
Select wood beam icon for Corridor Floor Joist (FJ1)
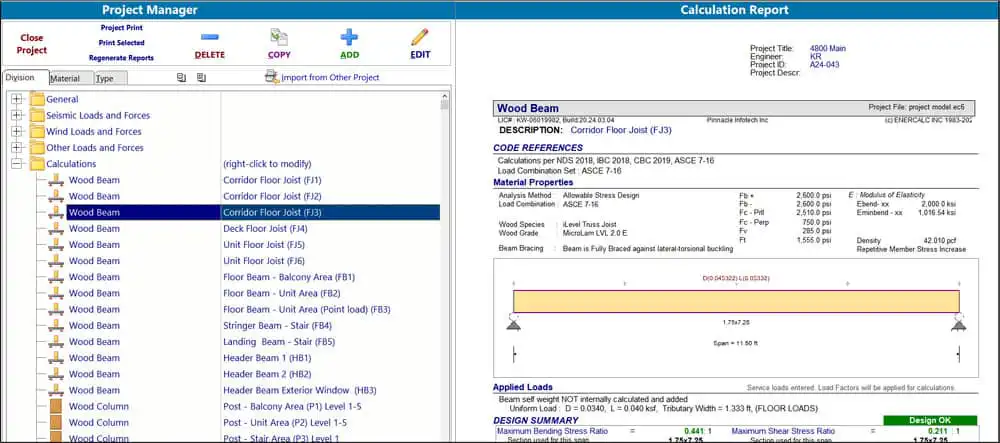pyautogui.click(x=57, y=180)
